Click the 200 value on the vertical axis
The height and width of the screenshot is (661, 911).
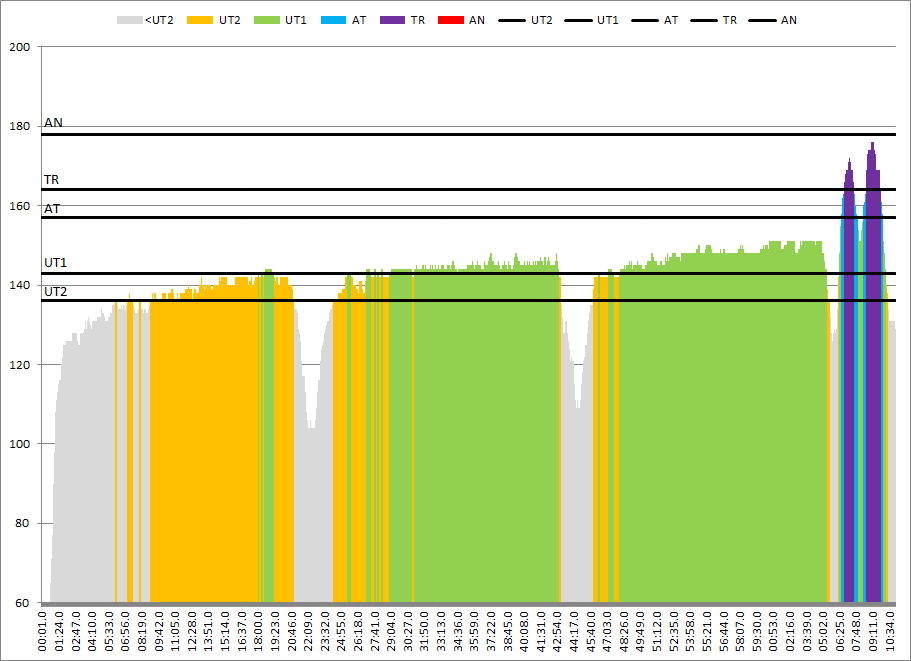point(20,47)
